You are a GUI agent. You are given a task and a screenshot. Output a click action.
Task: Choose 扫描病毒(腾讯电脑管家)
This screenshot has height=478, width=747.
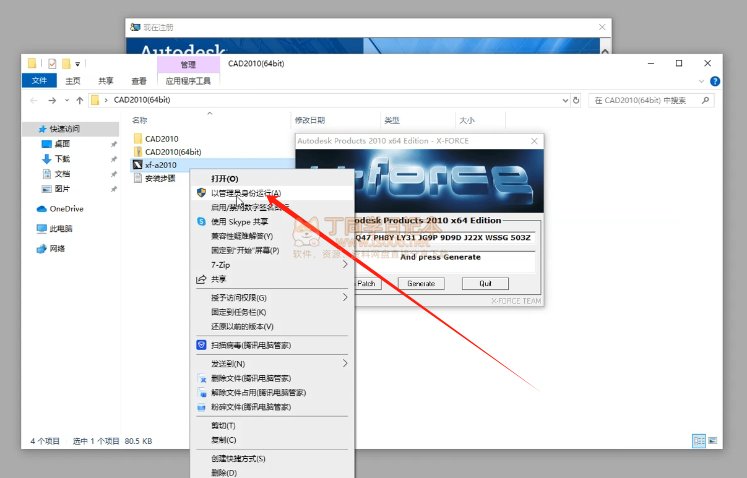point(272,345)
